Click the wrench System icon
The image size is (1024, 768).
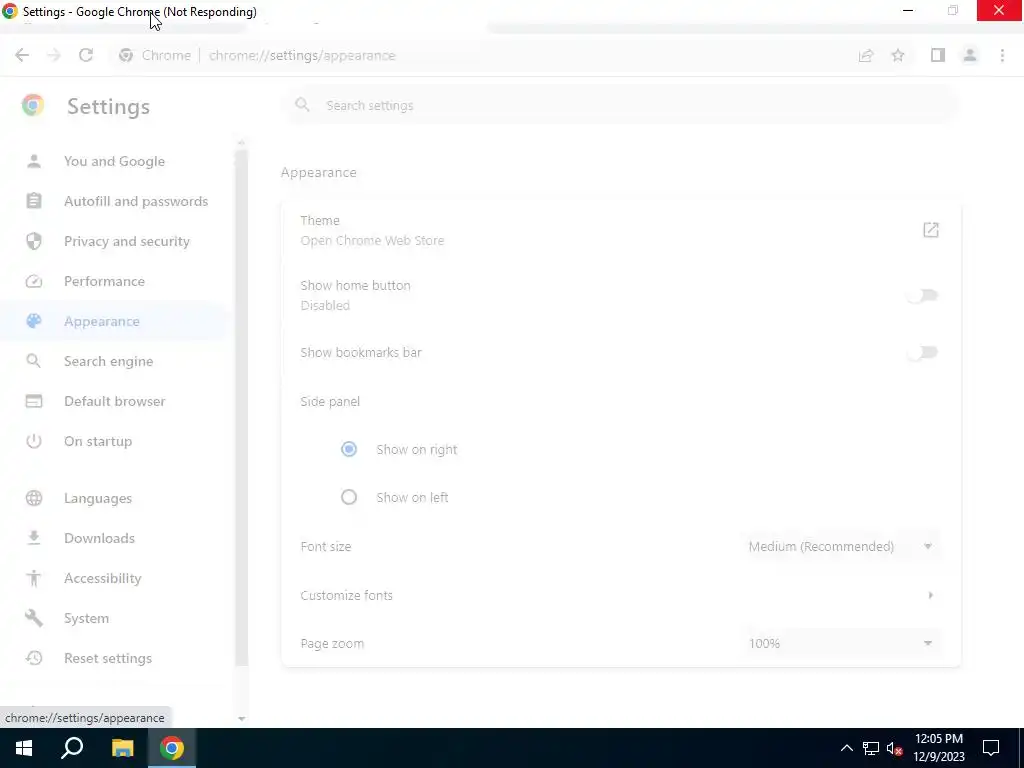point(34,618)
